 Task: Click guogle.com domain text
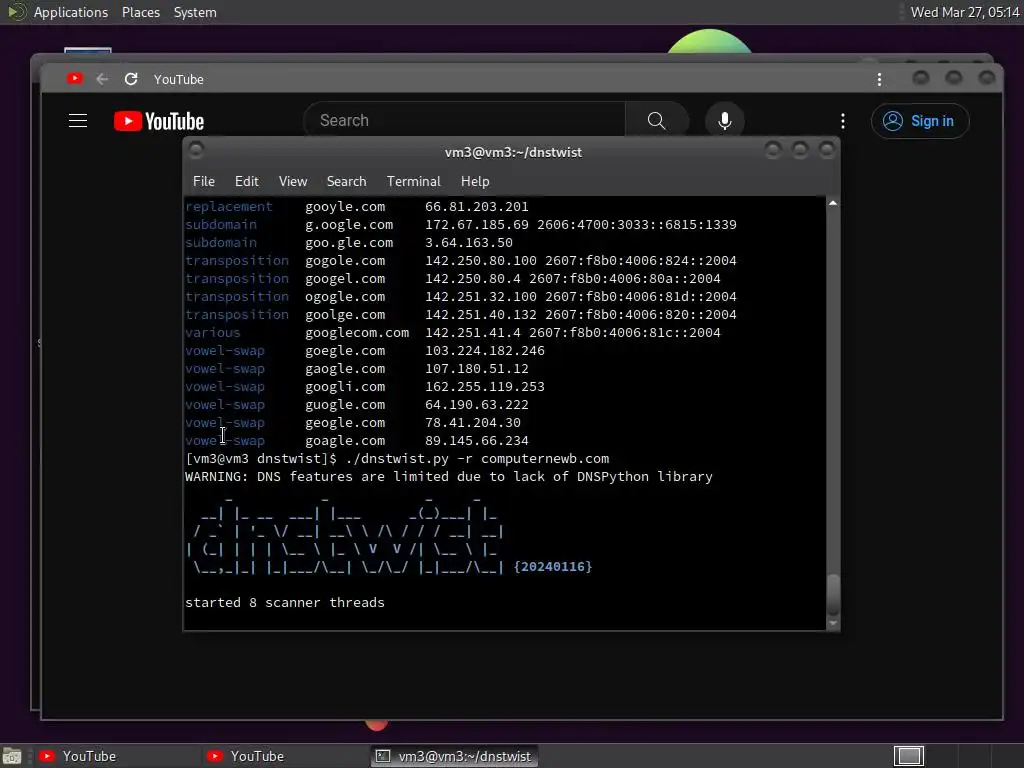click(345, 405)
